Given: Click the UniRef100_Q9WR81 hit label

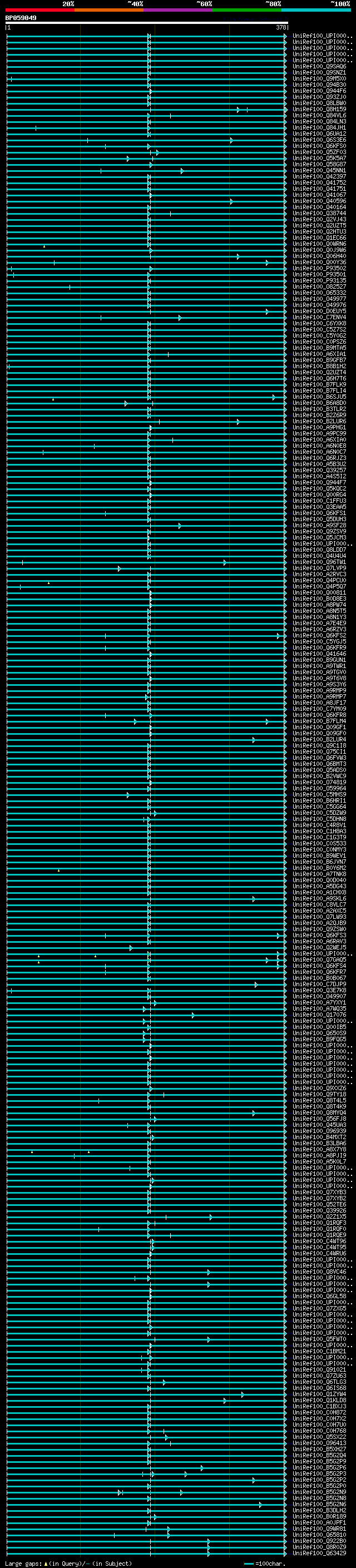Looking at the screenshot, I should 319,1529.
